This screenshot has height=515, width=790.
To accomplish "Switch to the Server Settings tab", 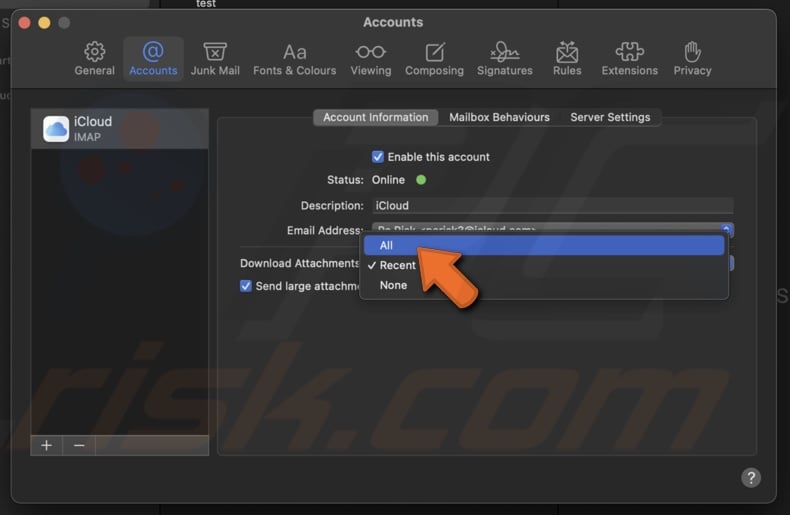I will pyautogui.click(x=610, y=117).
